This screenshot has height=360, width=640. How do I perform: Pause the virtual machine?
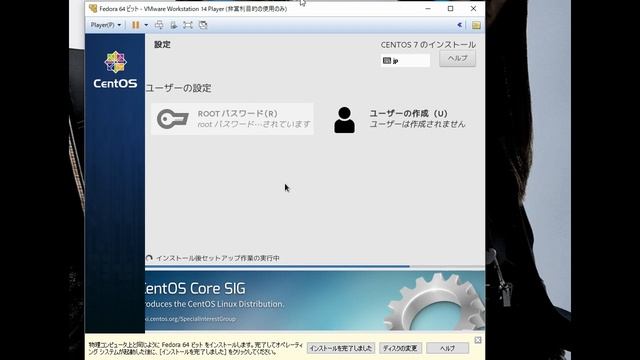tap(136, 25)
